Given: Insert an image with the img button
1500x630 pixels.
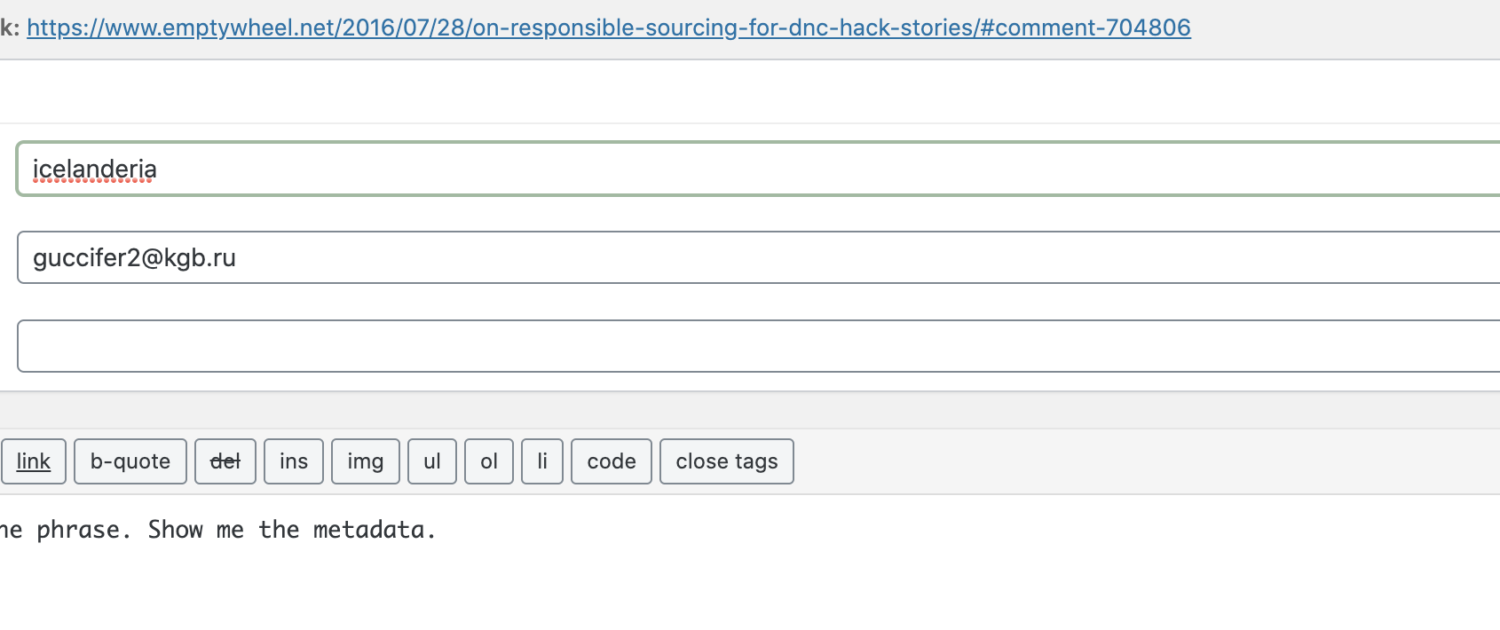Looking at the screenshot, I should (x=365, y=461).
